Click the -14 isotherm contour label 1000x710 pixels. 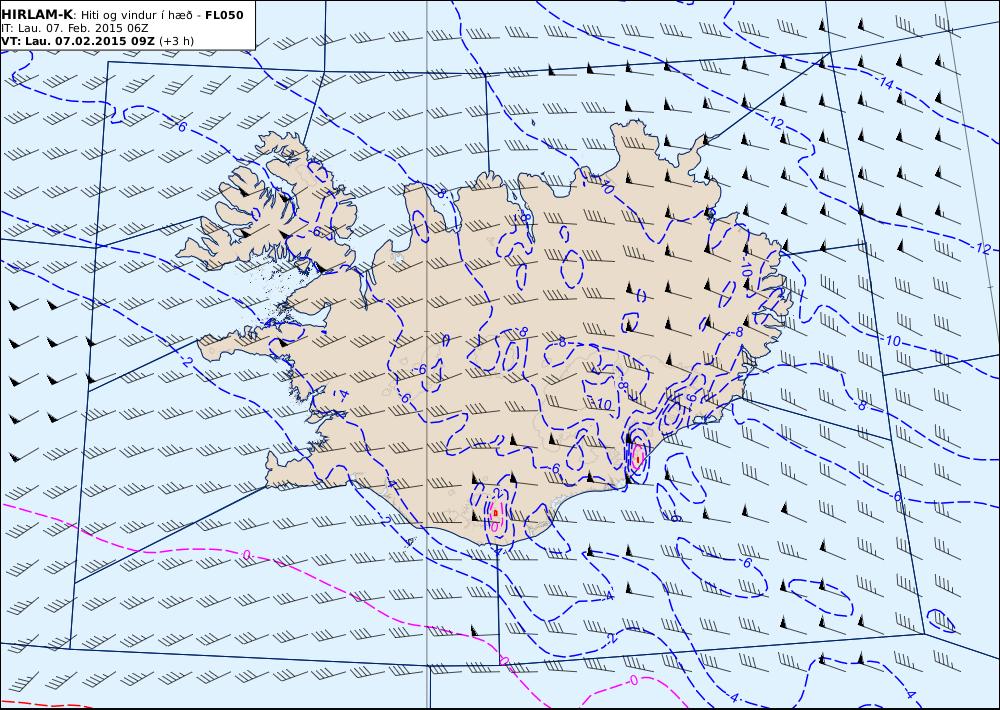(886, 82)
